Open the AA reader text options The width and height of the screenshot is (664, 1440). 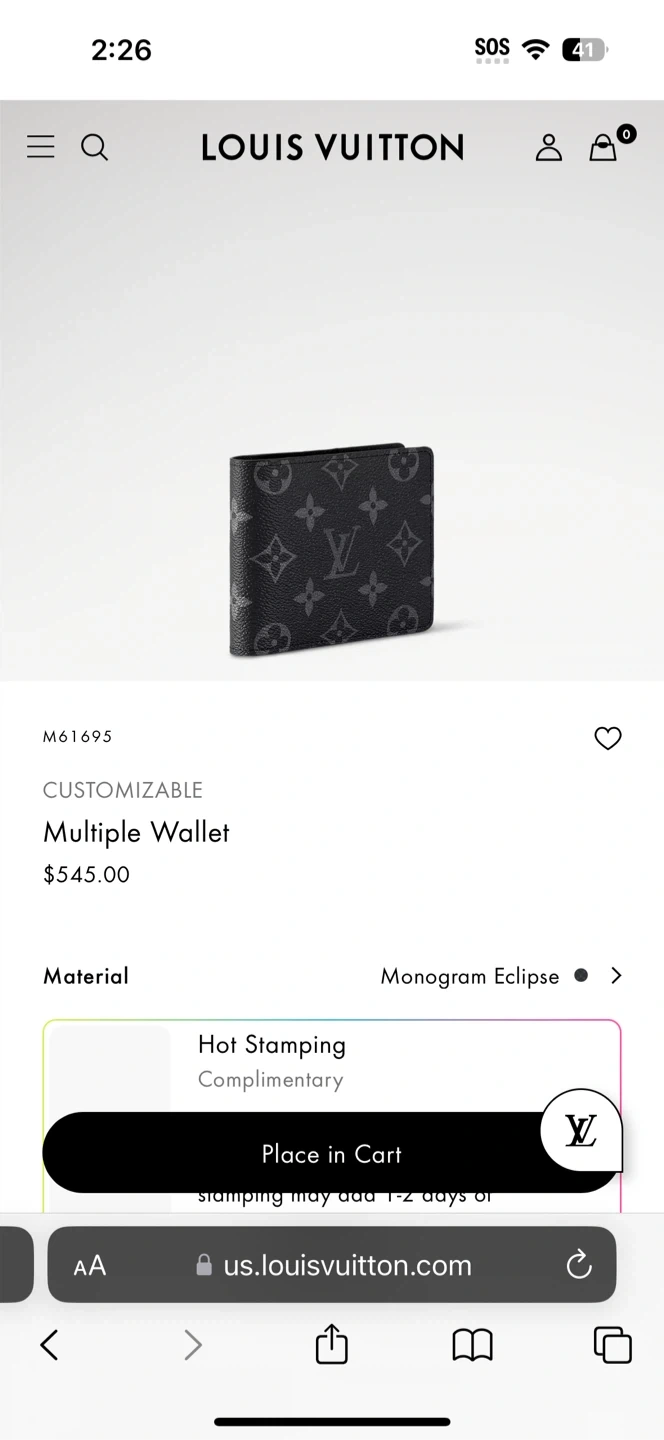pos(90,1266)
